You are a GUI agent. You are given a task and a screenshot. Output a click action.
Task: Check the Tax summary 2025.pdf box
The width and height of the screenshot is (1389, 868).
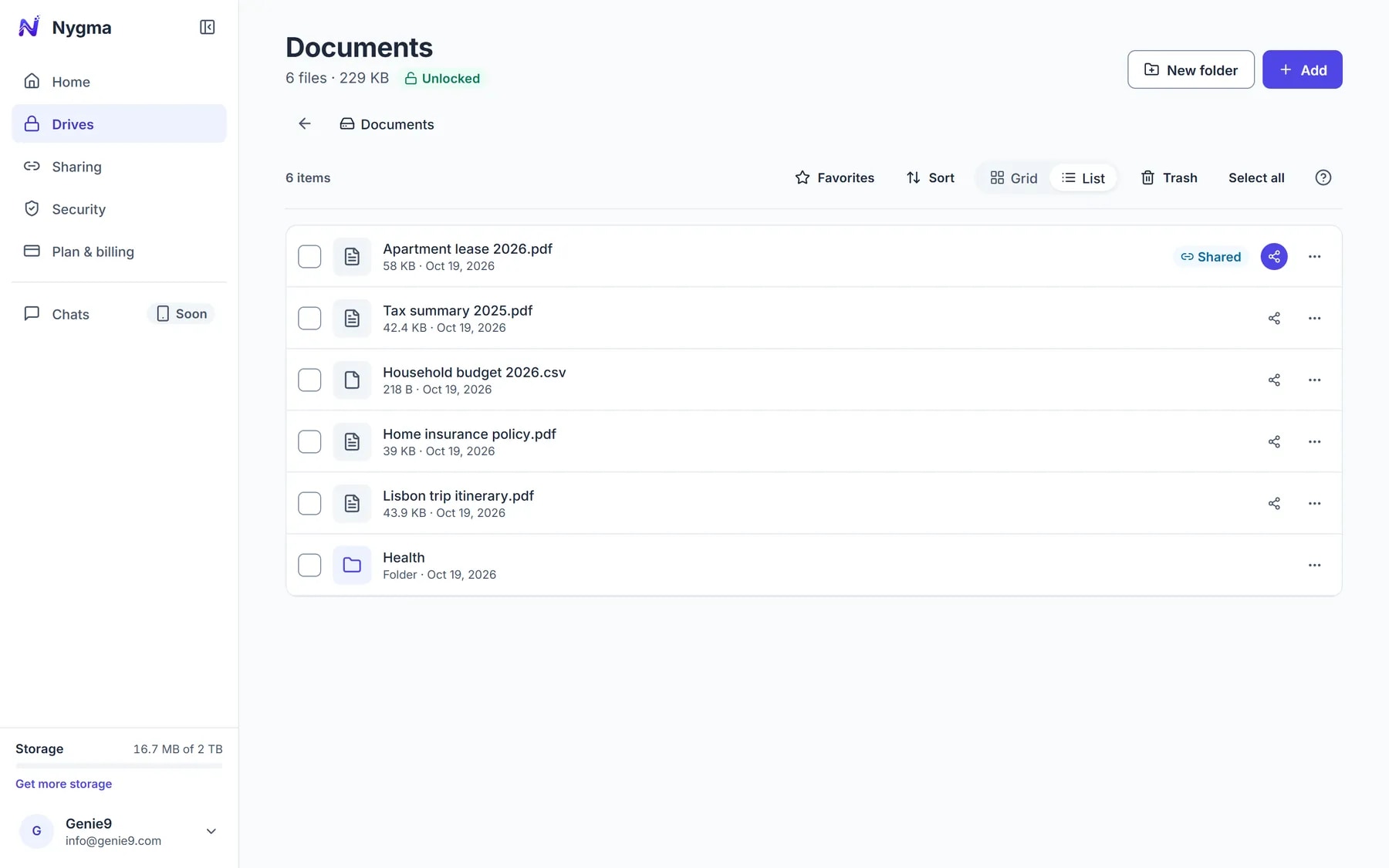[309, 318]
